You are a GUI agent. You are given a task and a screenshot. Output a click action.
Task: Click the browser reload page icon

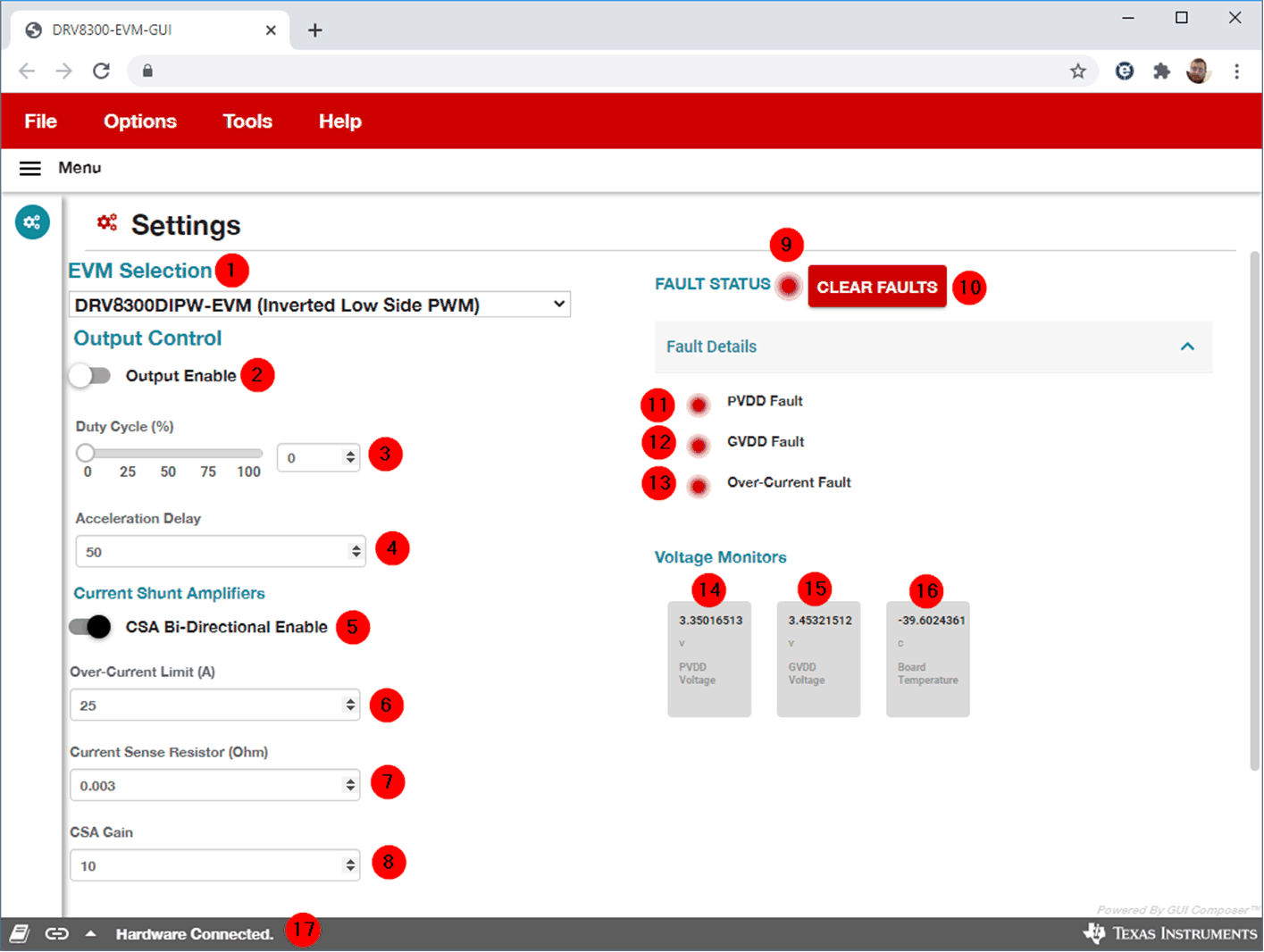pyautogui.click(x=101, y=71)
